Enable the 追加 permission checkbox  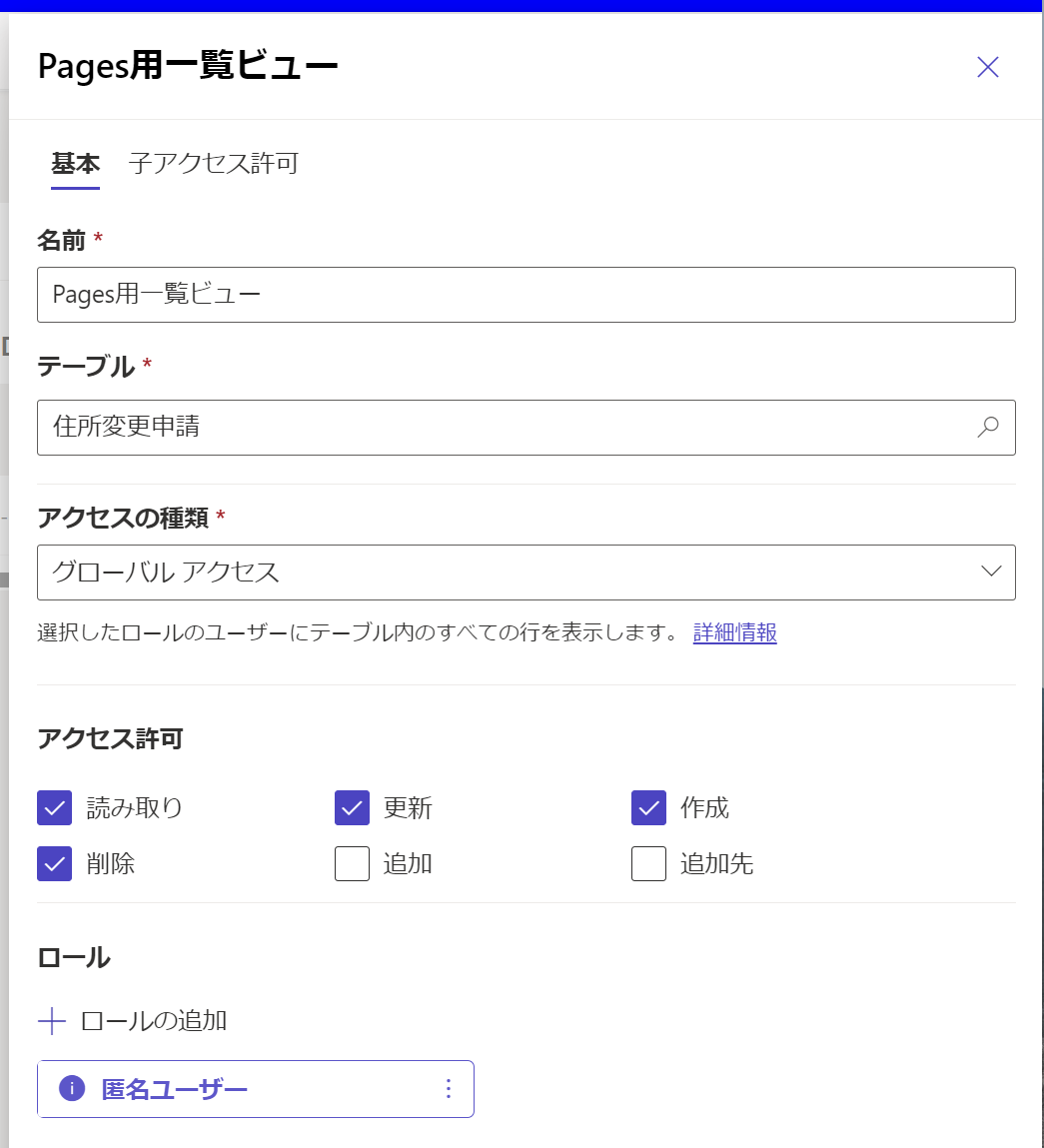tap(352, 863)
